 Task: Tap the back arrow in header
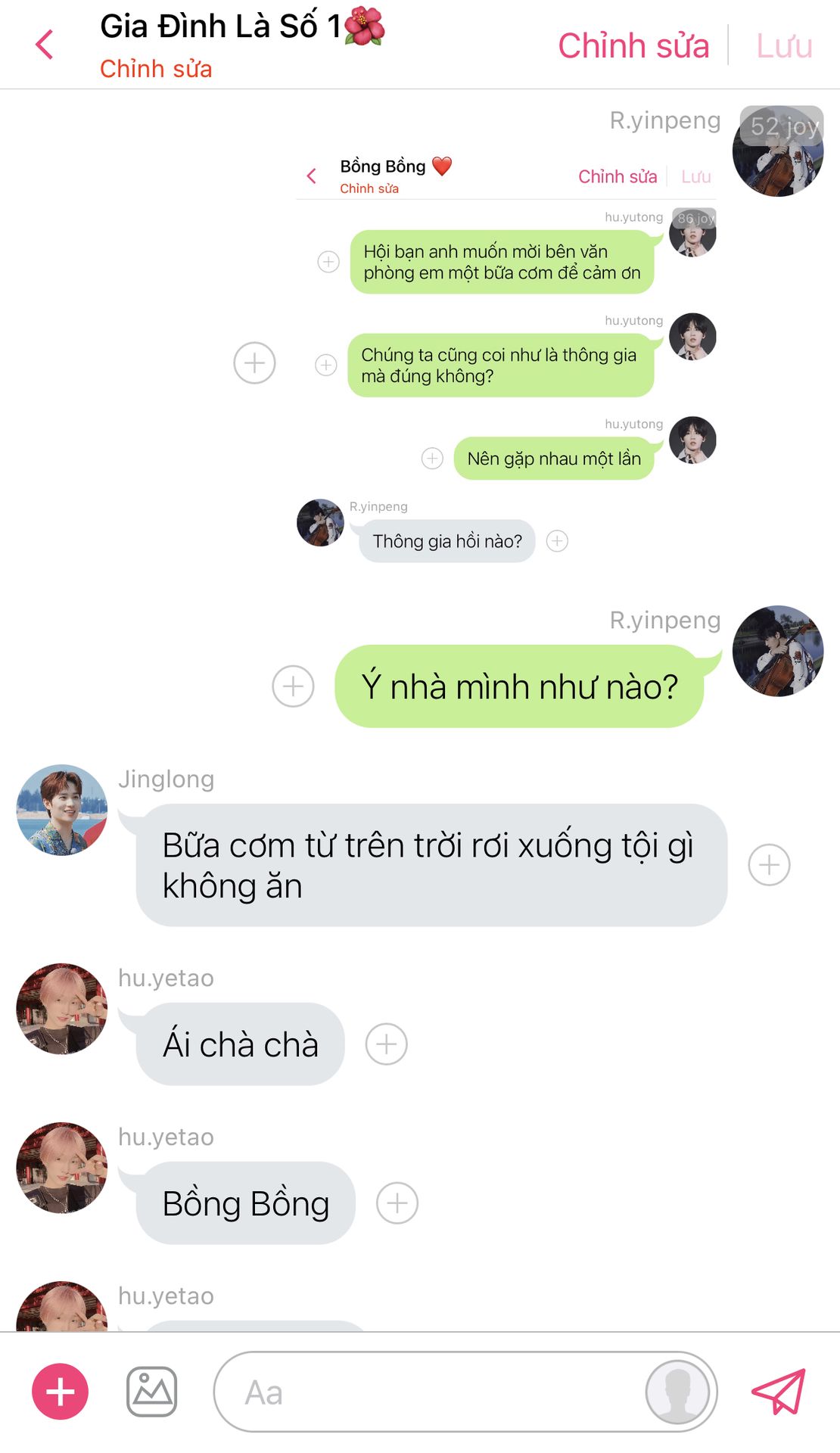(x=45, y=45)
